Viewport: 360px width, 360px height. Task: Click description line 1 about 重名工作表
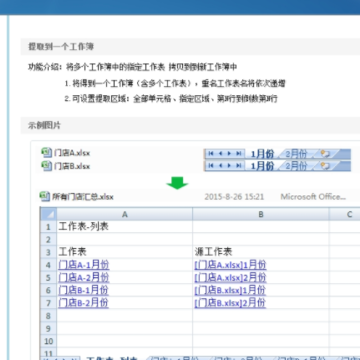point(175,83)
